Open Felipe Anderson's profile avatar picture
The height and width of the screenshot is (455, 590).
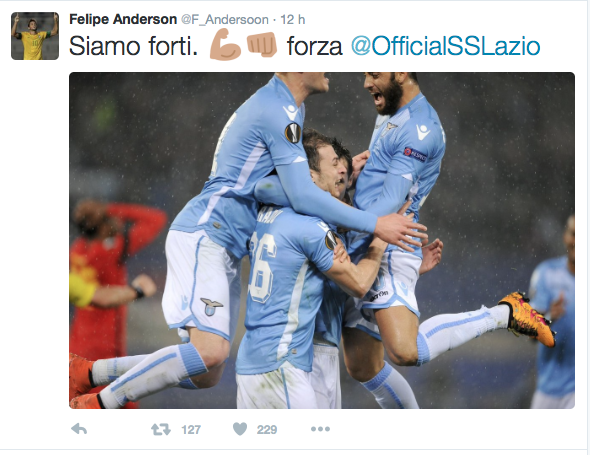click(x=35, y=36)
